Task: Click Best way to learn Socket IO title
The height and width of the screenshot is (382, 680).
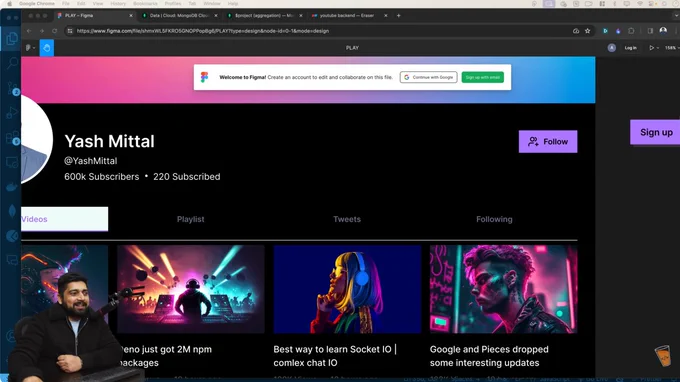Action: point(335,356)
